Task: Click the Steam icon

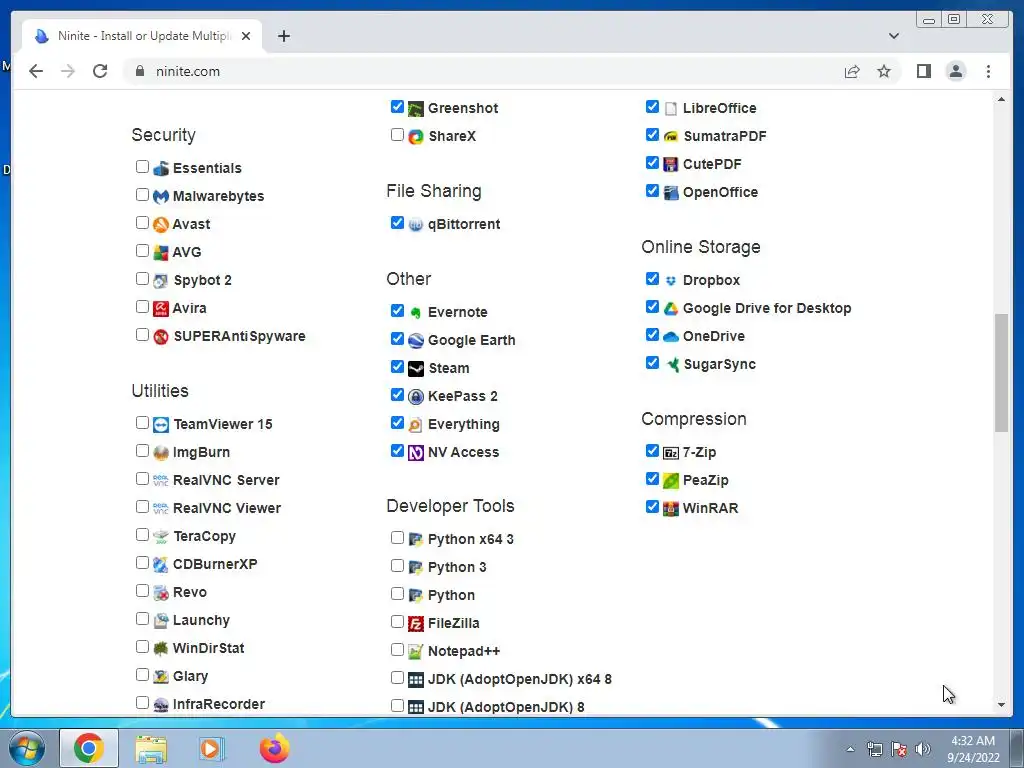Action: click(x=416, y=369)
